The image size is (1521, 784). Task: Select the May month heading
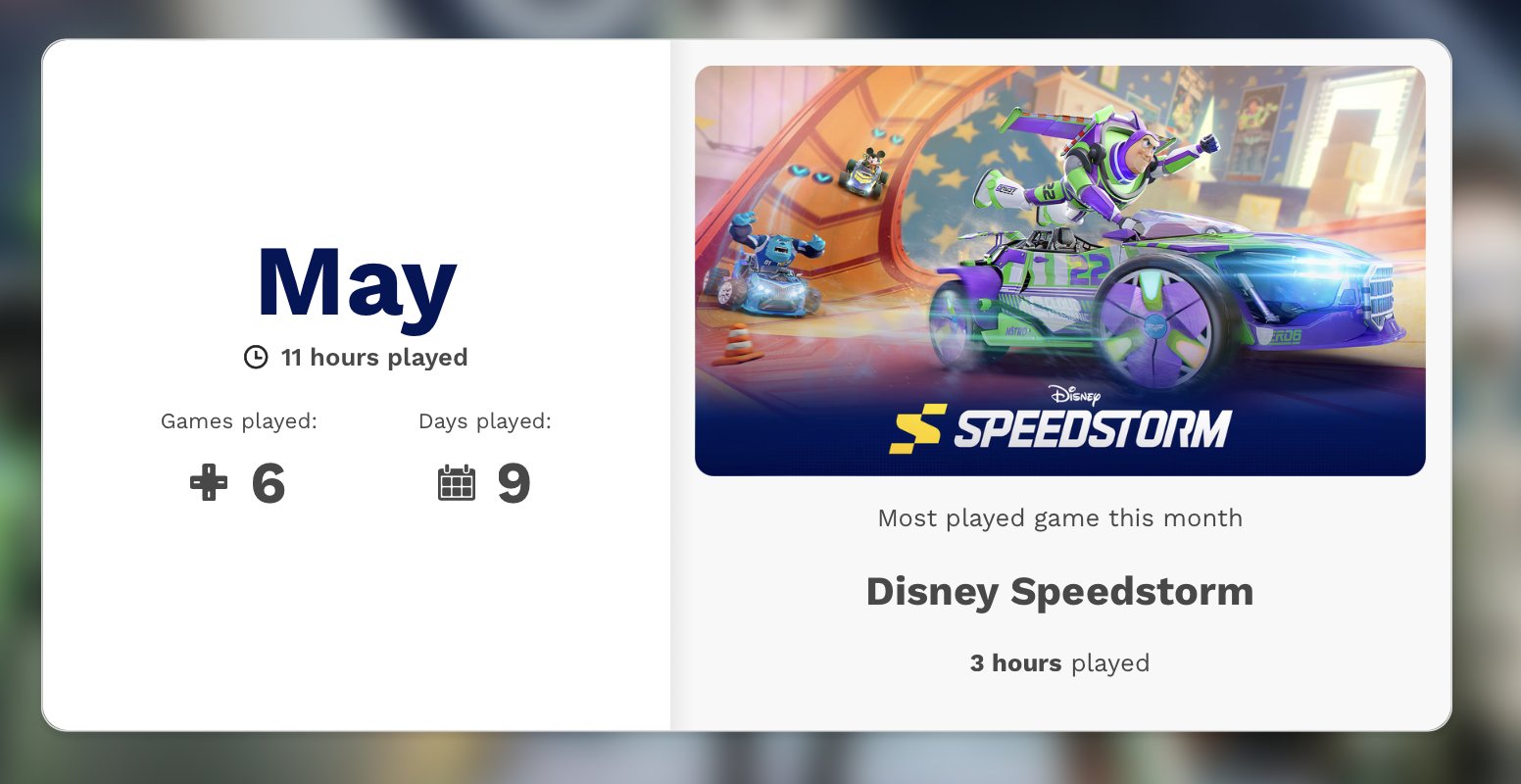pyautogui.click(x=356, y=285)
